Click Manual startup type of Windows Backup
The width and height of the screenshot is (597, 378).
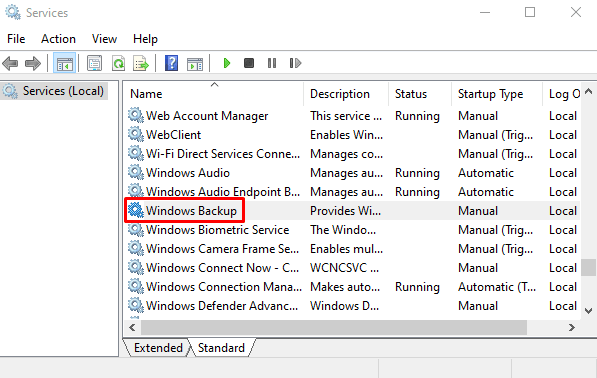(x=478, y=211)
